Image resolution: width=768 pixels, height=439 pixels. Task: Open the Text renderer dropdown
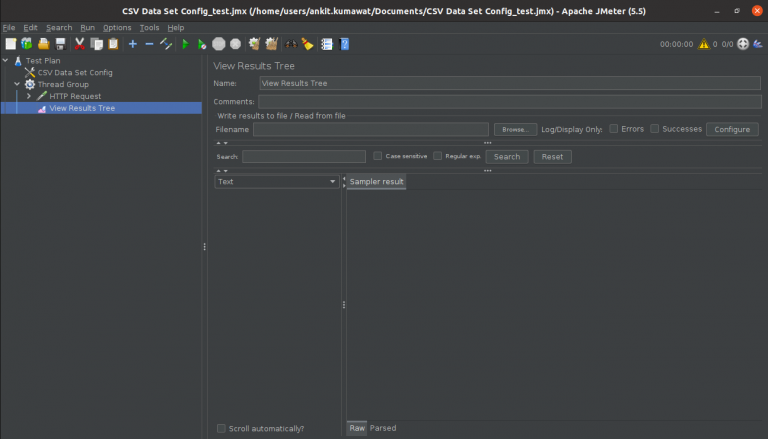[x=277, y=182]
